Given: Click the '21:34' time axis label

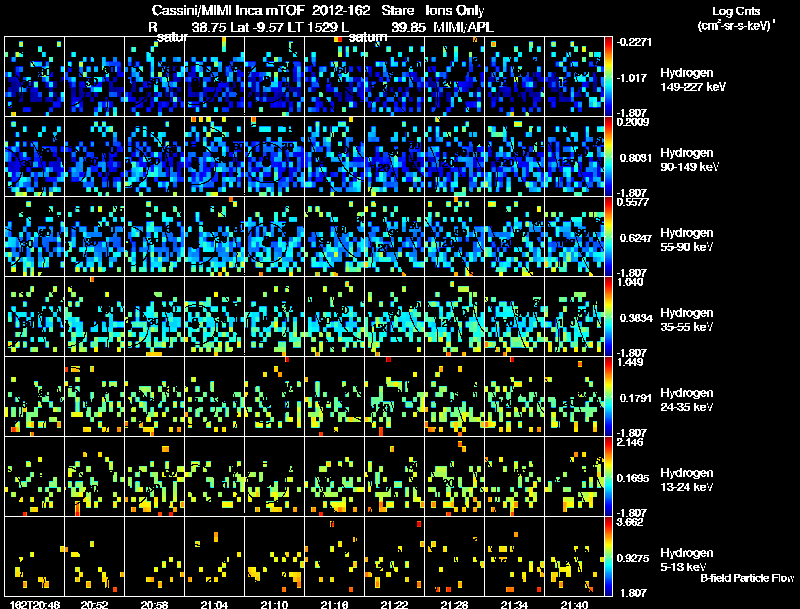Looking at the screenshot, I should click(x=514, y=605).
